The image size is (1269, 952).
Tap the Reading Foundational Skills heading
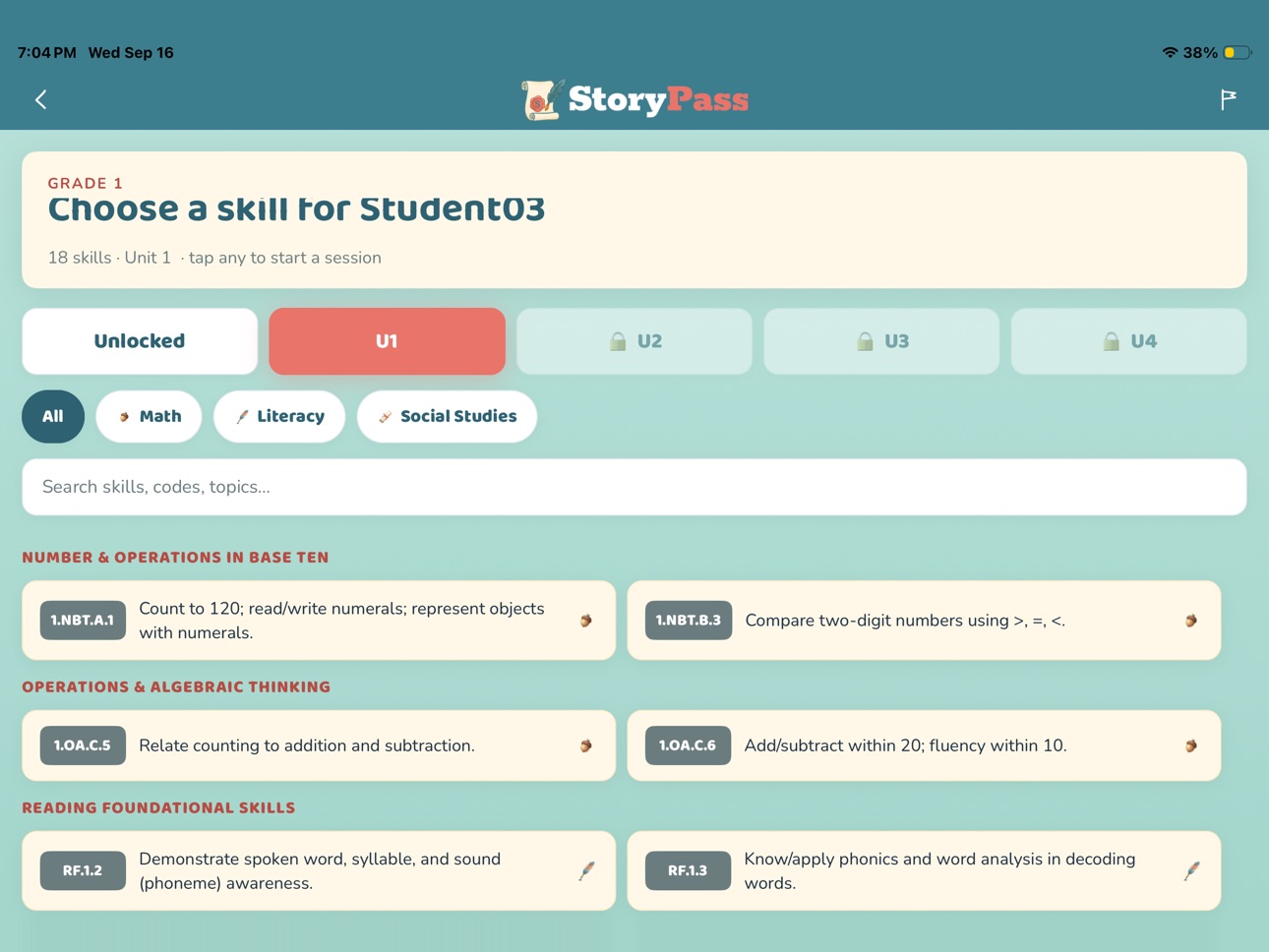click(159, 808)
